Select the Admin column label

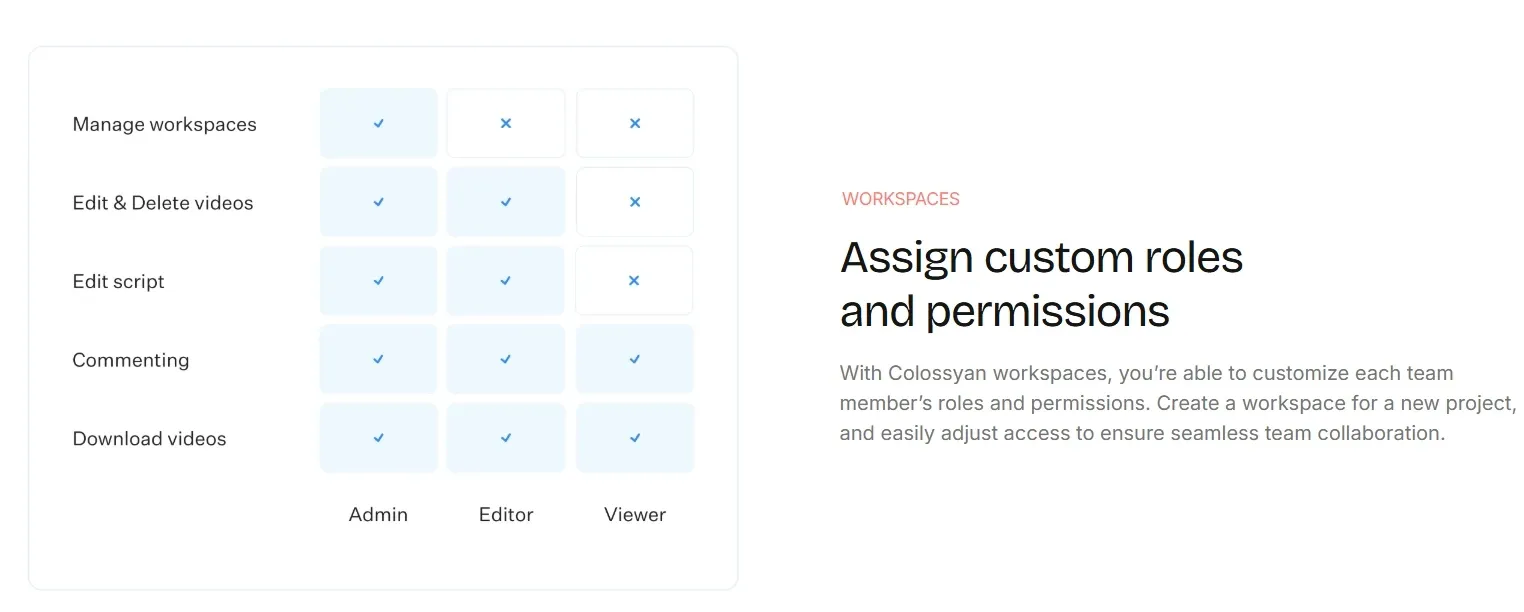(378, 514)
